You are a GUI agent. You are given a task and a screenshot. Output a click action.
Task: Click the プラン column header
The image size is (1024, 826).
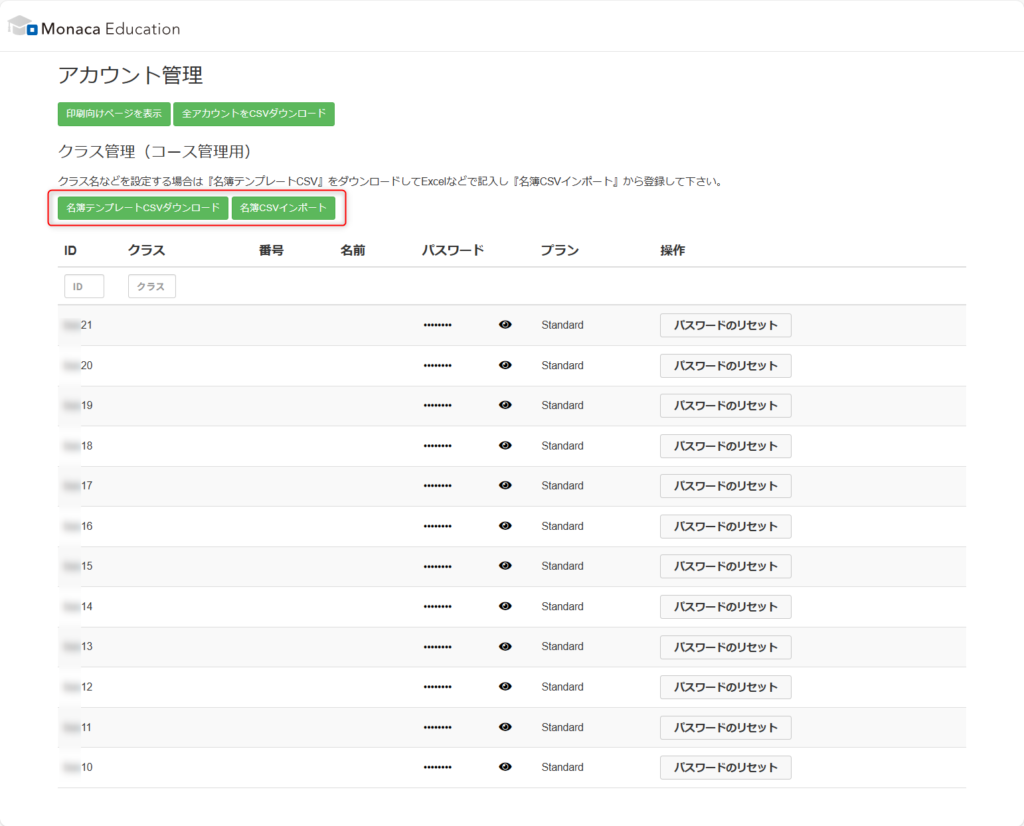click(560, 250)
